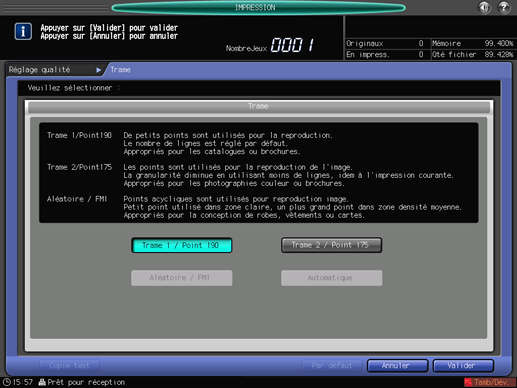The height and width of the screenshot is (388, 517).
Task: Click the NombreJeux 0001 counter
Action: coord(271,45)
